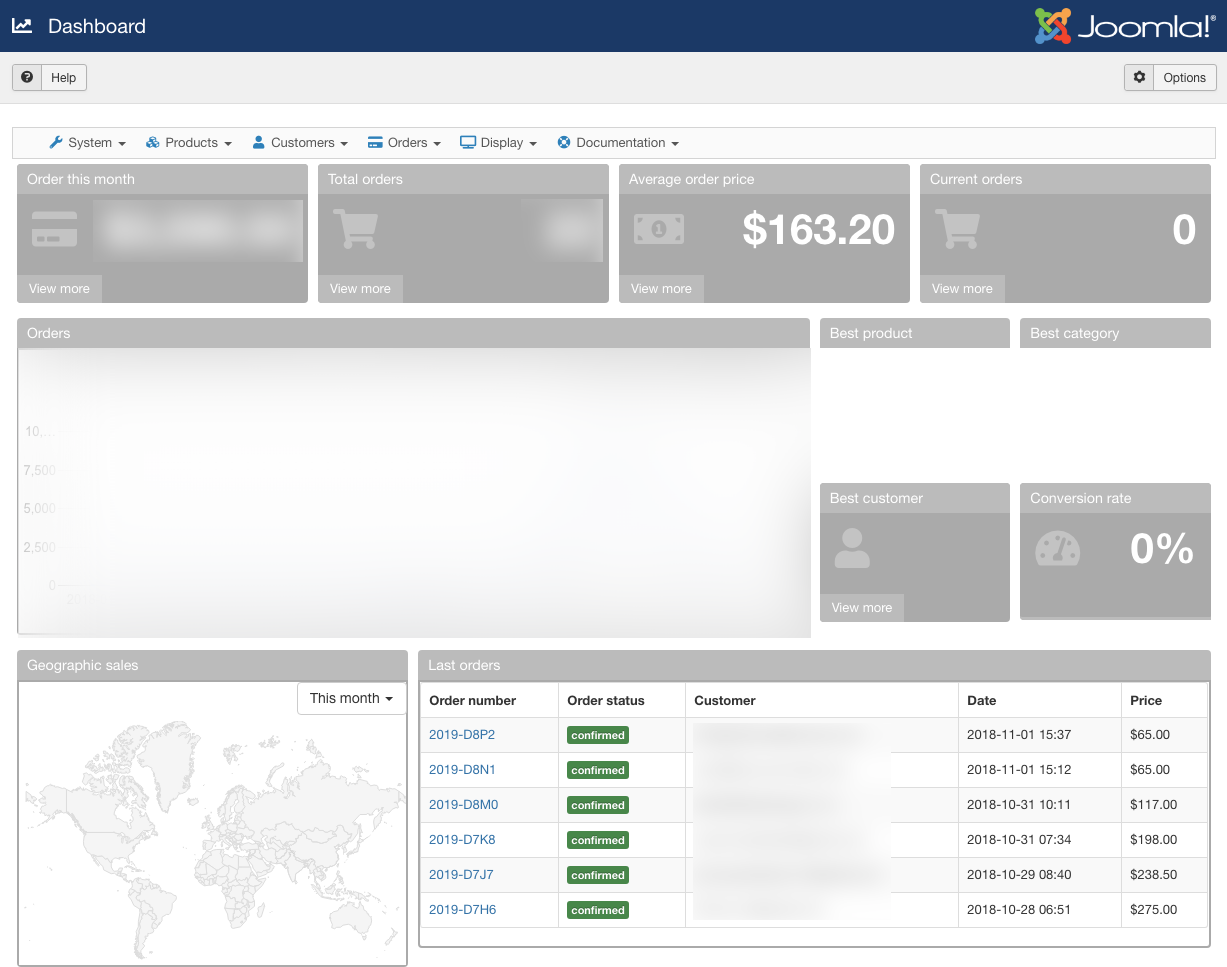The height and width of the screenshot is (967, 1227).
Task: Click the gear icon beside Options
Action: [1139, 77]
